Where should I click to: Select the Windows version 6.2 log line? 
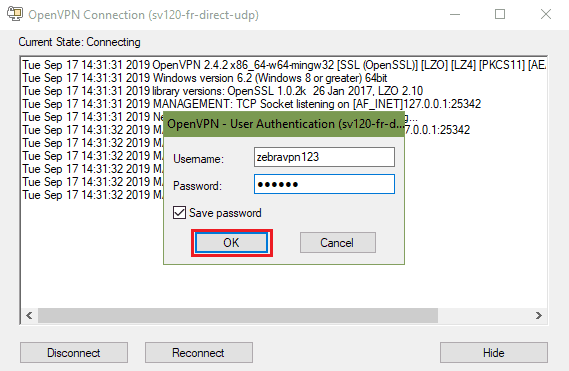click(x=205, y=78)
